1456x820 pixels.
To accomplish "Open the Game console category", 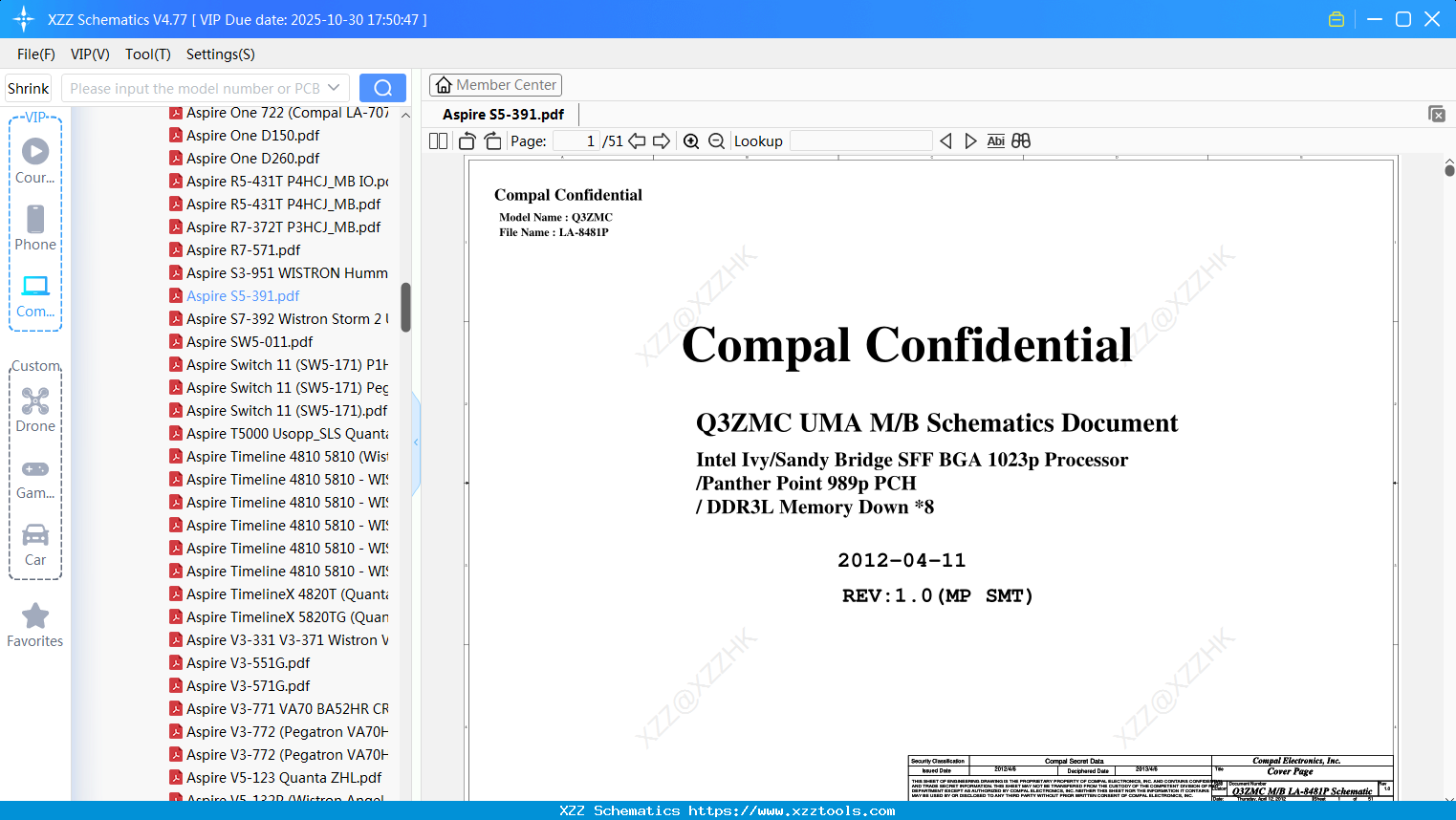I will point(35,478).
